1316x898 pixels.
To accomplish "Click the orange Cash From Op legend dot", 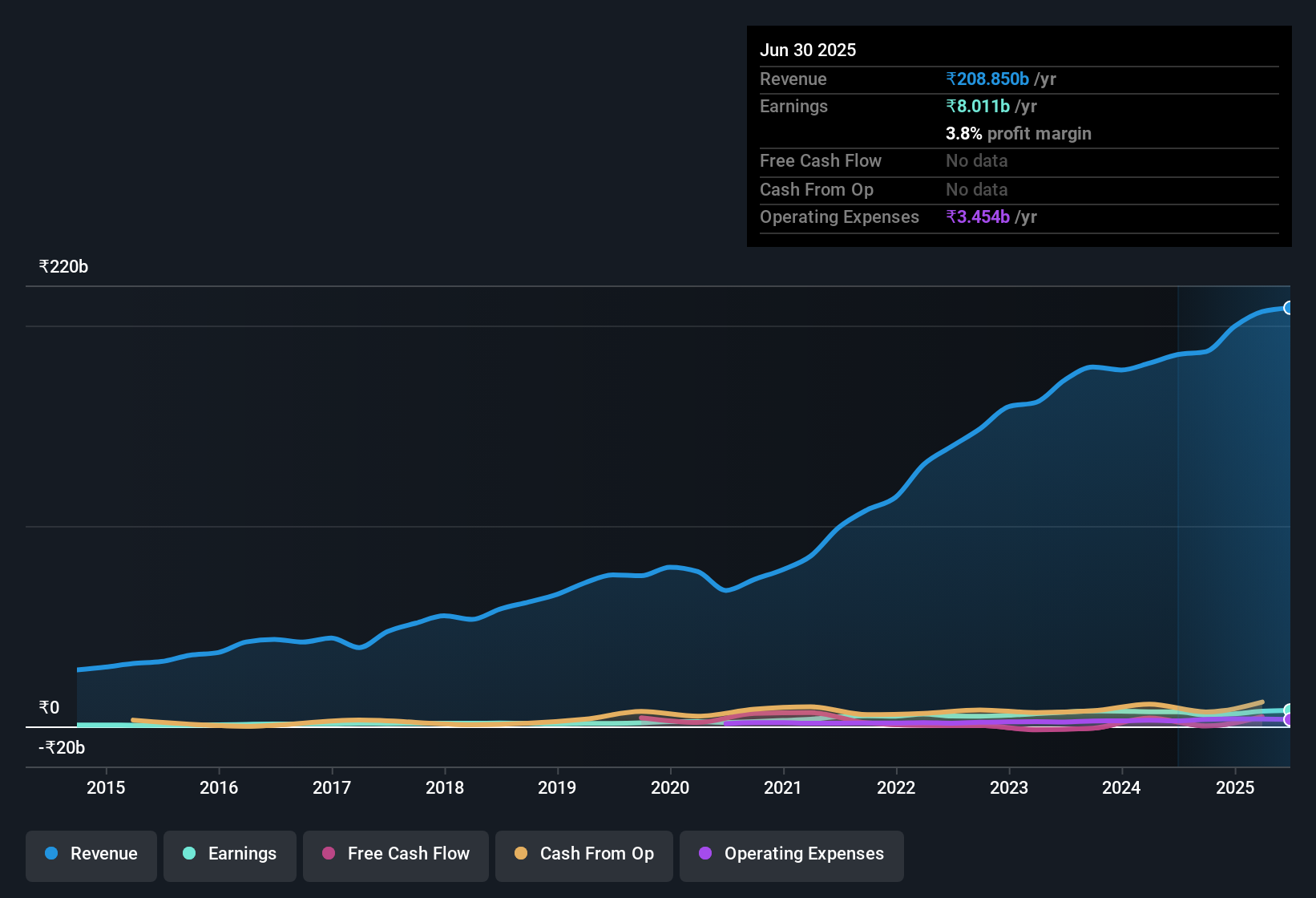I will pos(523,854).
